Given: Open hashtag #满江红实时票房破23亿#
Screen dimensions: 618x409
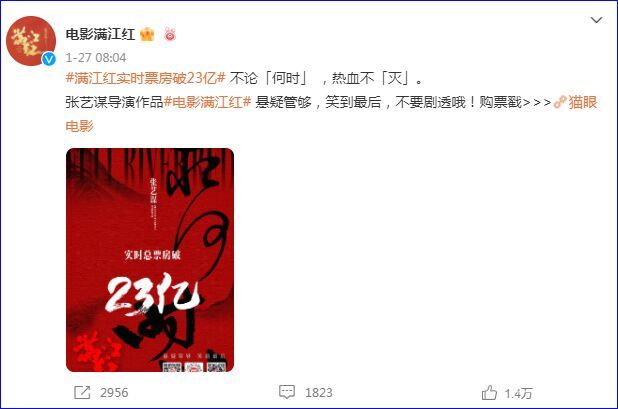Looking at the screenshot, I should pyautogui.click(x=145, y=78).
